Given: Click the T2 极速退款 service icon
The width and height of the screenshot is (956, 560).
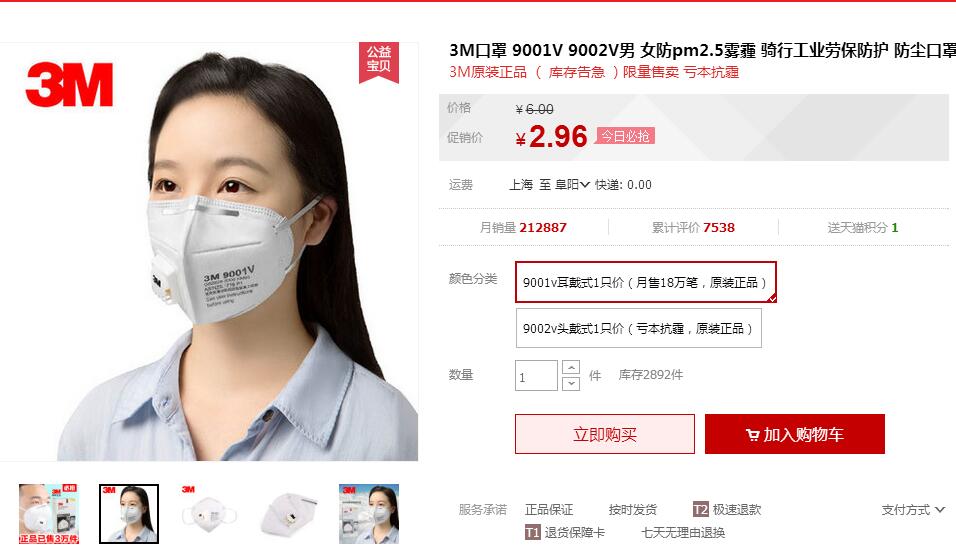Looking at the screenshot, I should click(x=701, y=509).
